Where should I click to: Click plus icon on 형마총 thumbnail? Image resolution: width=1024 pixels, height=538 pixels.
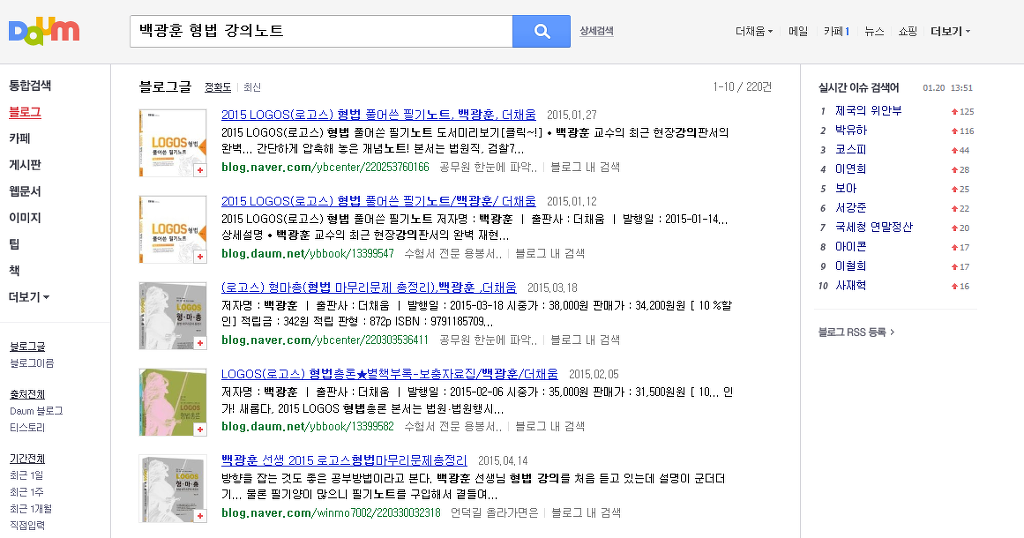(x=200, y=343)
